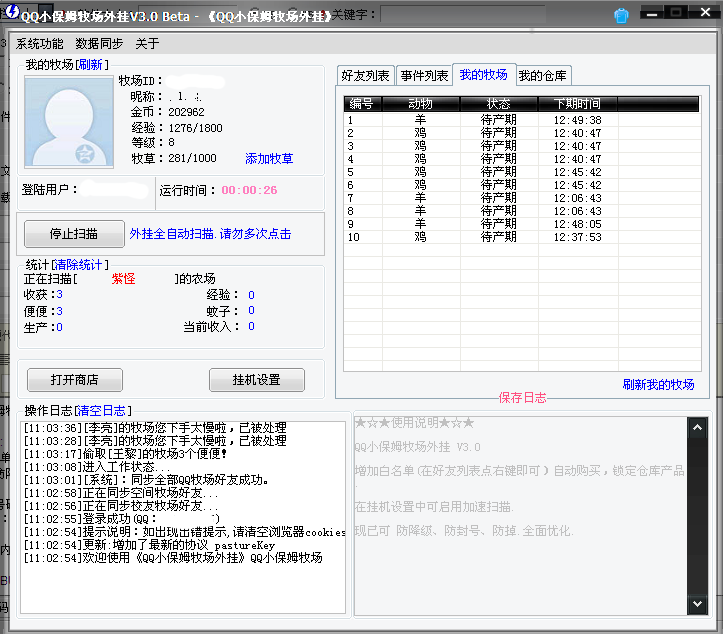Open the 系统功能 menu
Image resolution: width=723 pixels, height=634 pixels.
click(40, 44)
